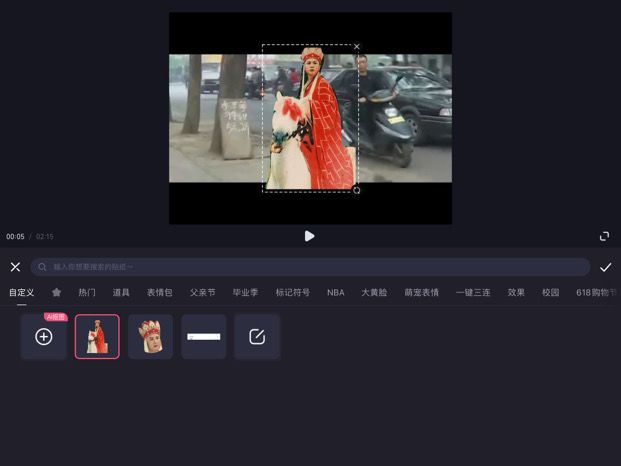Click the sticker search field

pyautogui.click(x=310, y=267)
